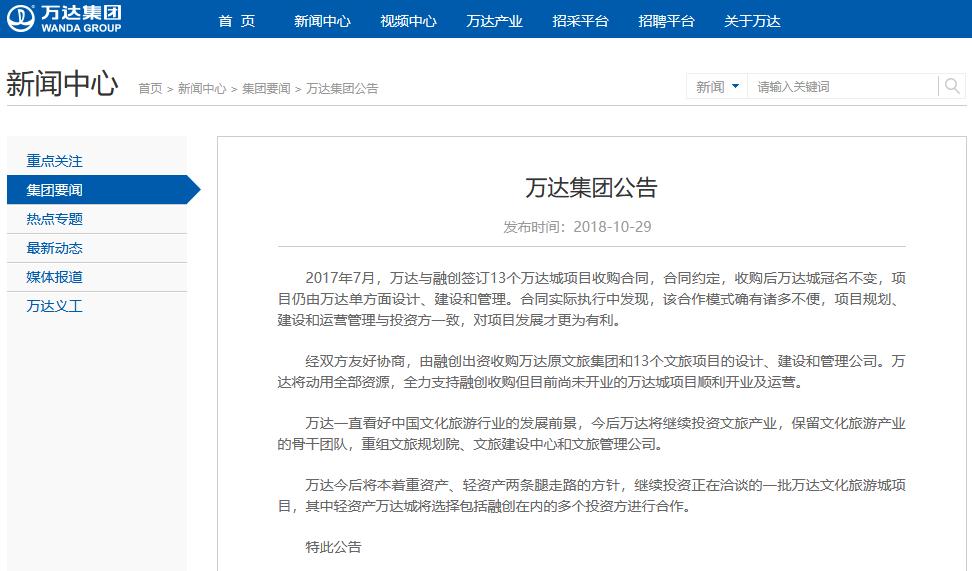Screen dimensions: 972x571
Task: Open 招采平台 in top navigation
Action: (580, 21)
